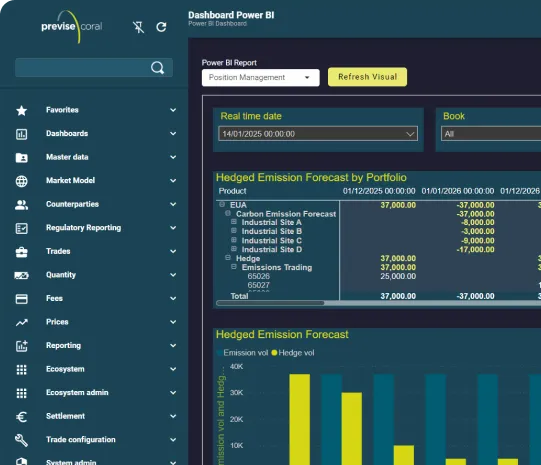The width and height of the screenshot is (541, 465).
Task: Click the Product column header
Action: coord(233,191)
